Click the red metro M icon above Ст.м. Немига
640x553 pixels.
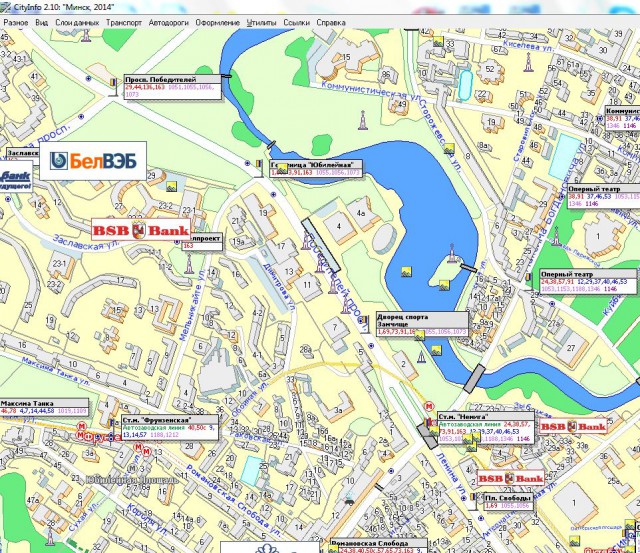pos(429,406)
